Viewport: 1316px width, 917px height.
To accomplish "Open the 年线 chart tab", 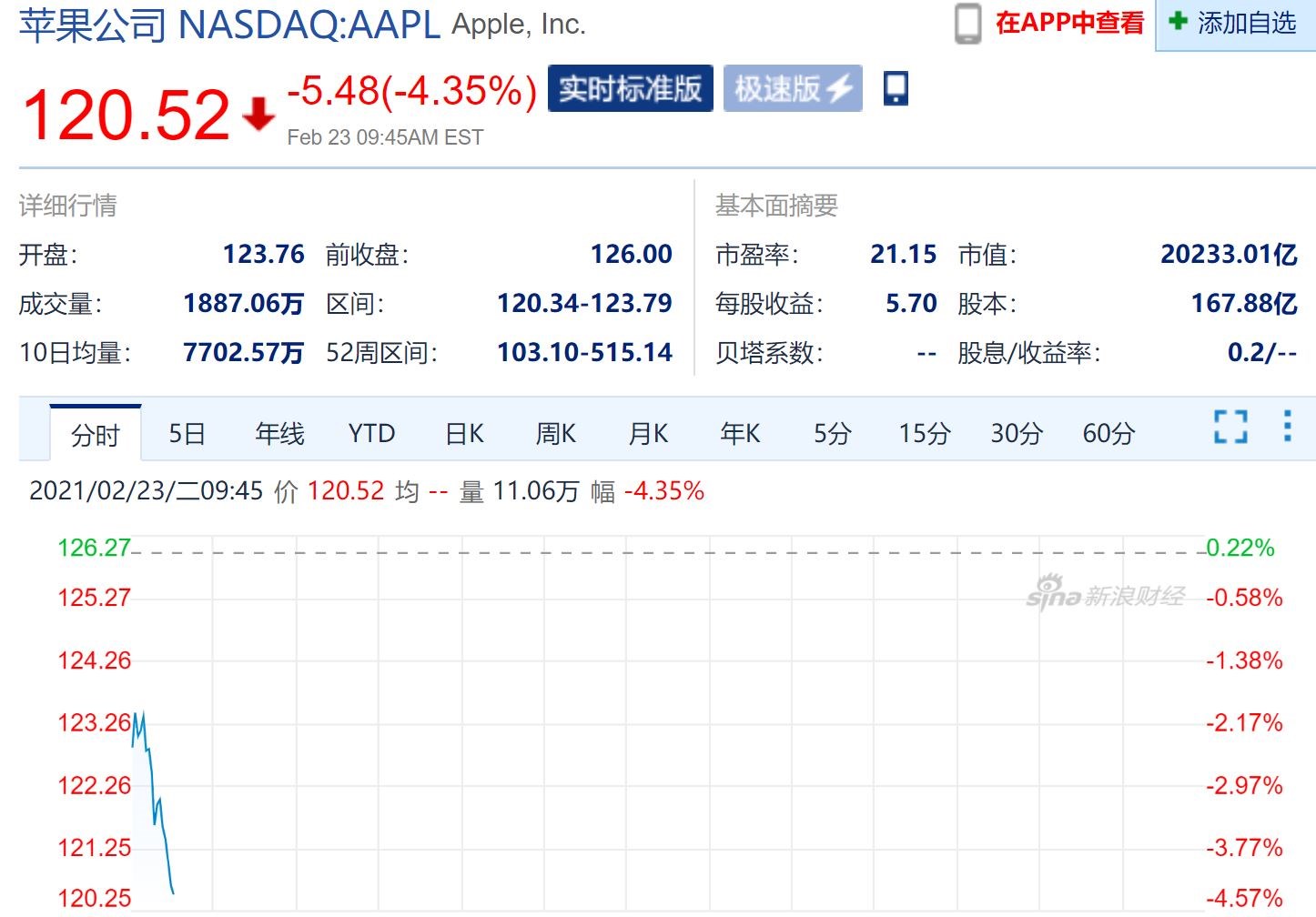I will [279, 433].
